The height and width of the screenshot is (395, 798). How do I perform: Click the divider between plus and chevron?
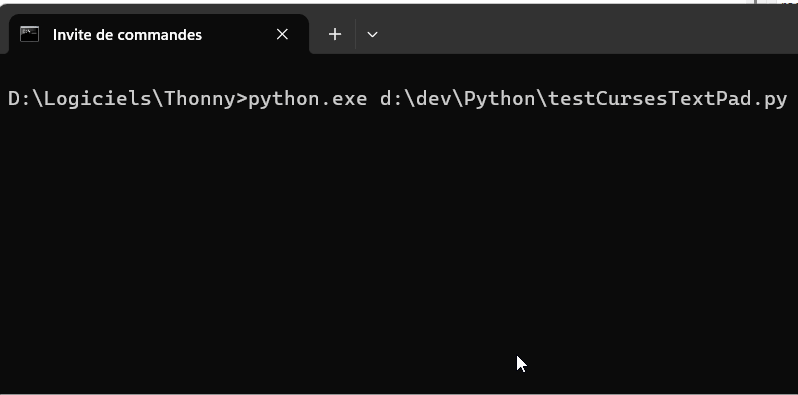point(355,34)
